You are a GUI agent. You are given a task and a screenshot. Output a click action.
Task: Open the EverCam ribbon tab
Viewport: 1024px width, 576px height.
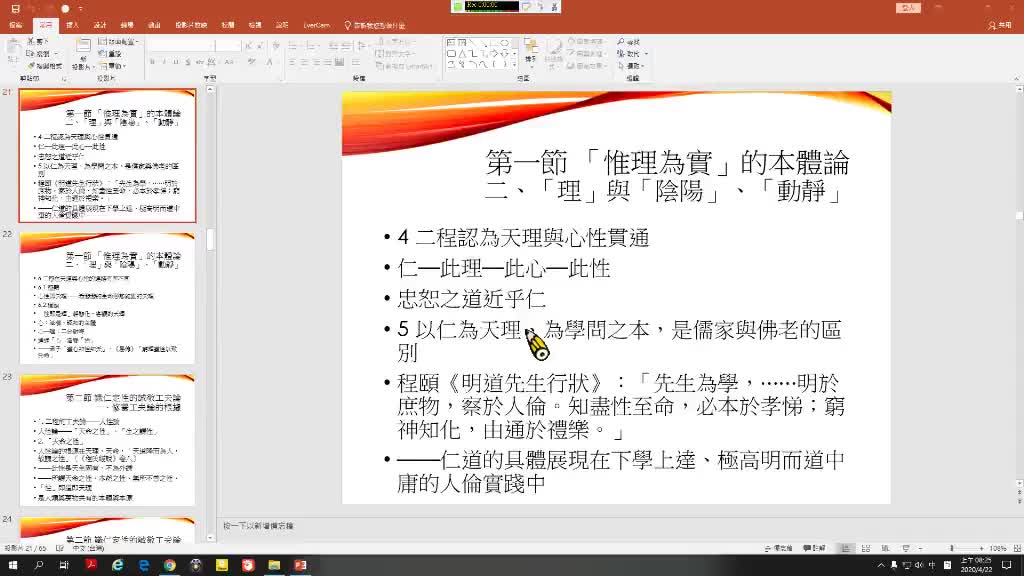pyautogui.click(x=317, y=25)
